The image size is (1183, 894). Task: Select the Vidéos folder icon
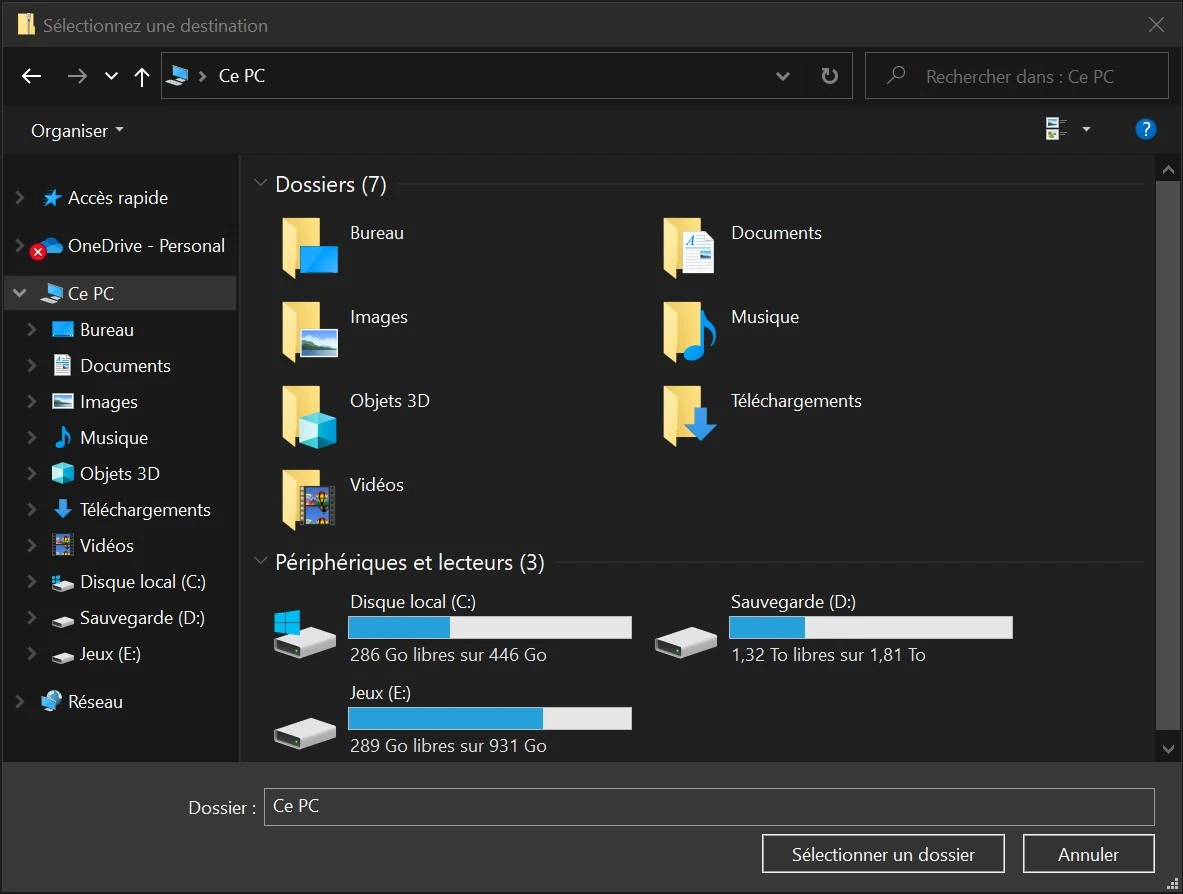coord(309,499)
